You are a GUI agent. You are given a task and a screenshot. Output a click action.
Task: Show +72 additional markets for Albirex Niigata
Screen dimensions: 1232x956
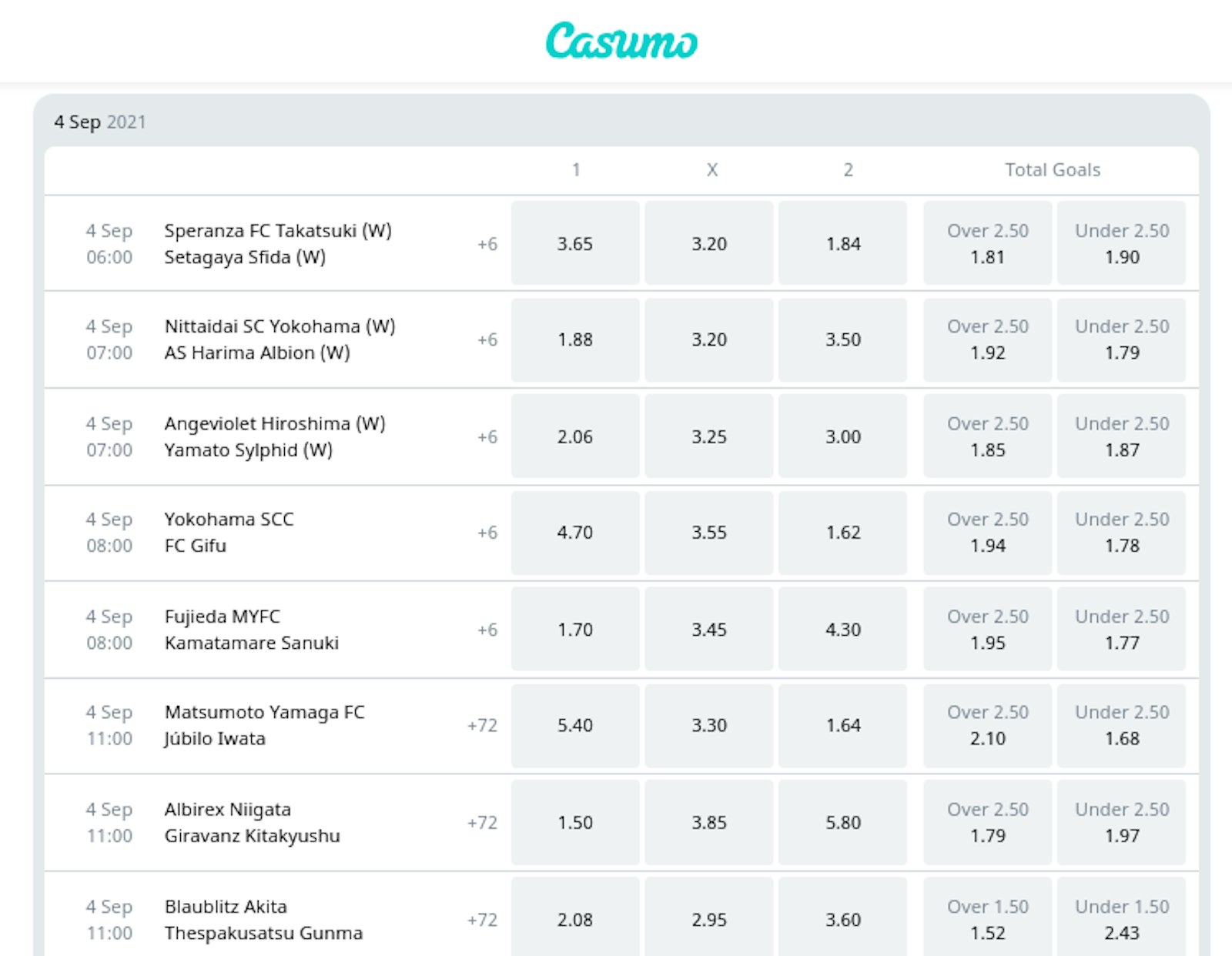482,822
